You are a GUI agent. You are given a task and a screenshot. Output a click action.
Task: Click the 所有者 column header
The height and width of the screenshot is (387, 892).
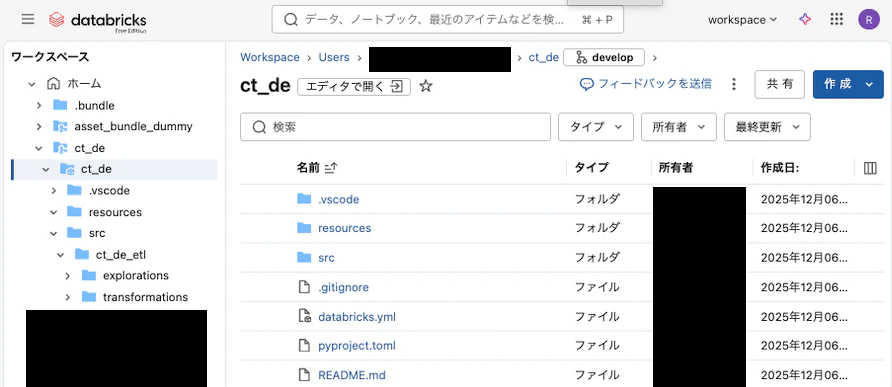coord(675,168)
